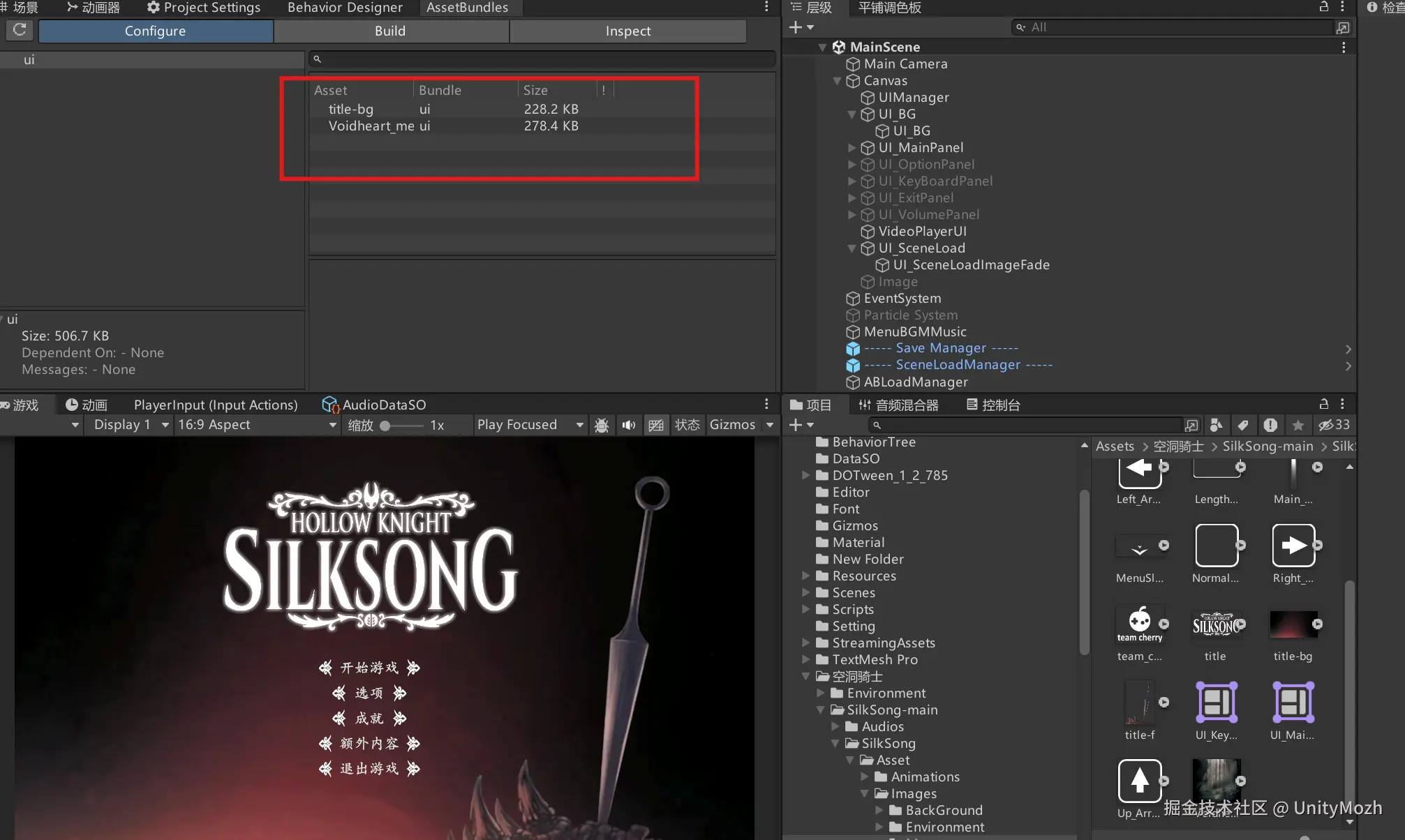Open the Play Focused dropdown
Viewport: 1405px width, 840px height.
[529, 425]
